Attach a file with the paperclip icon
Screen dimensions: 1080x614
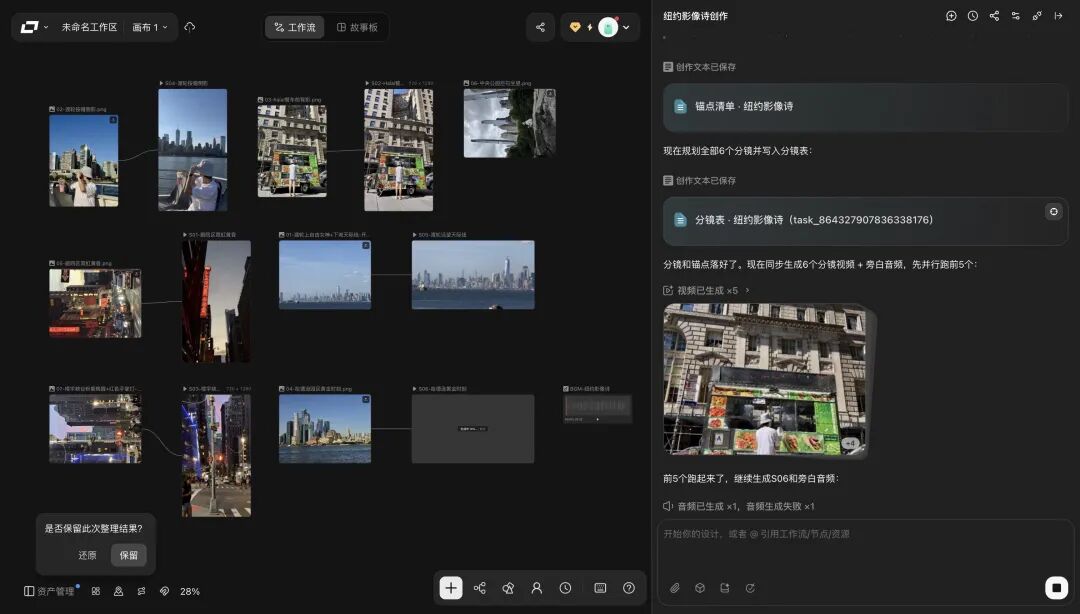tap(675, 588)
